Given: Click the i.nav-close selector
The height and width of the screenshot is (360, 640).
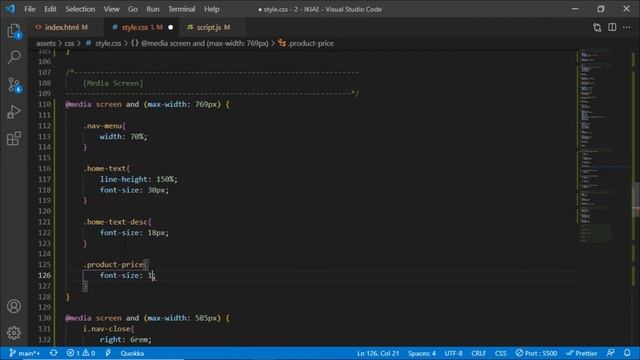Looking at the screenshot, I should point(107,329).
